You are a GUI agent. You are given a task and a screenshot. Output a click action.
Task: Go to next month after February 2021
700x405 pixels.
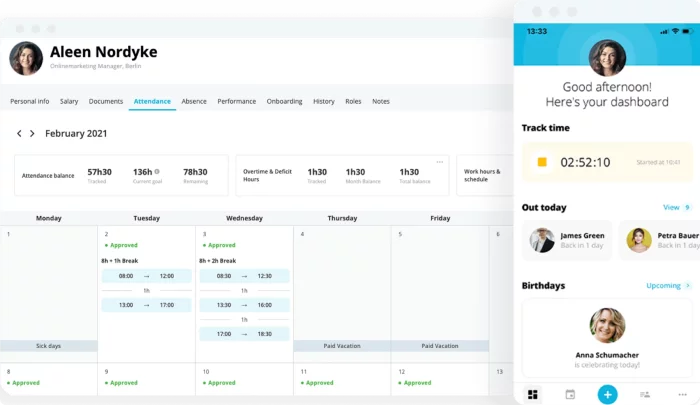32,133
